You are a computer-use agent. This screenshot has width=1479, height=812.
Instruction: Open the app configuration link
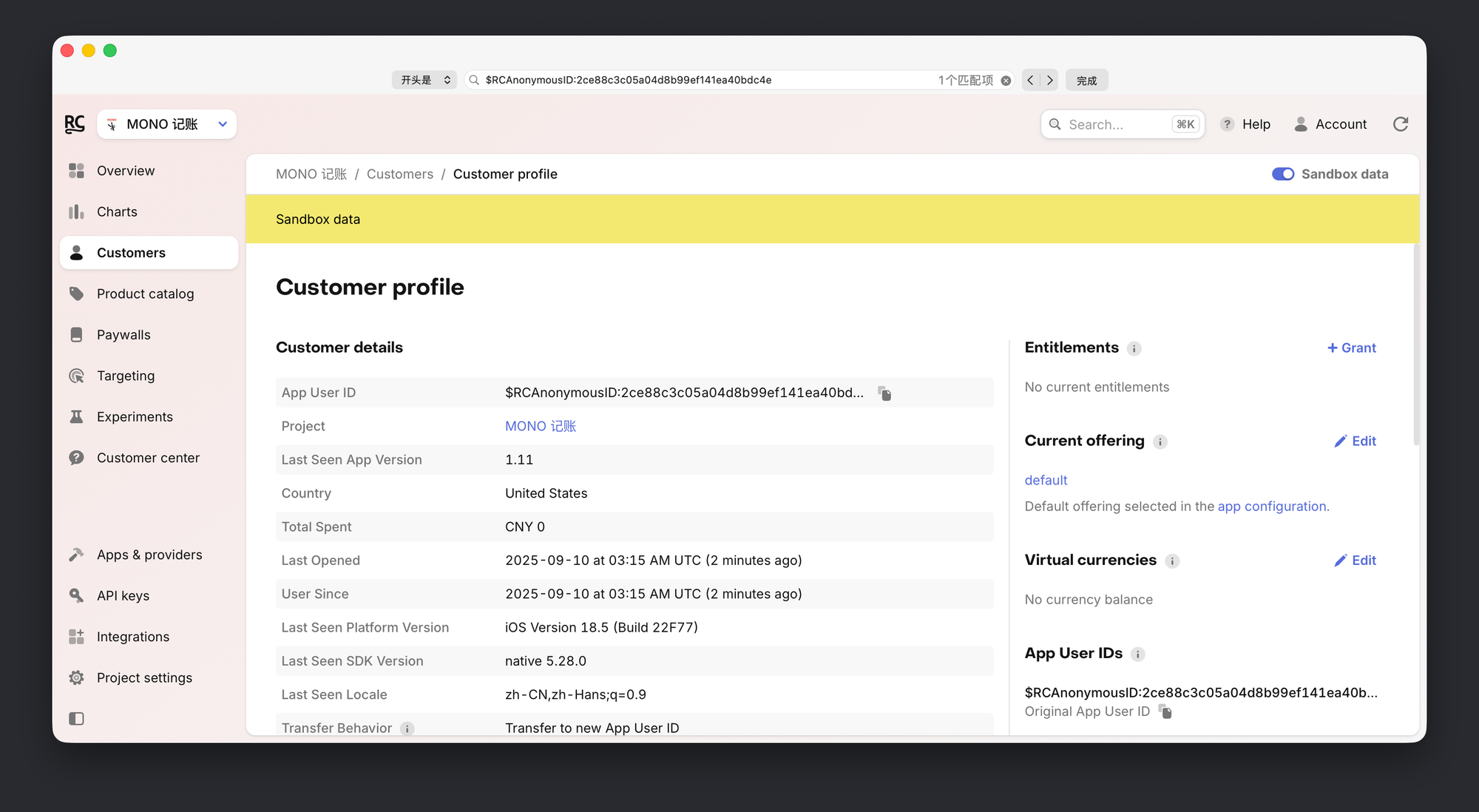[1271, 507]
